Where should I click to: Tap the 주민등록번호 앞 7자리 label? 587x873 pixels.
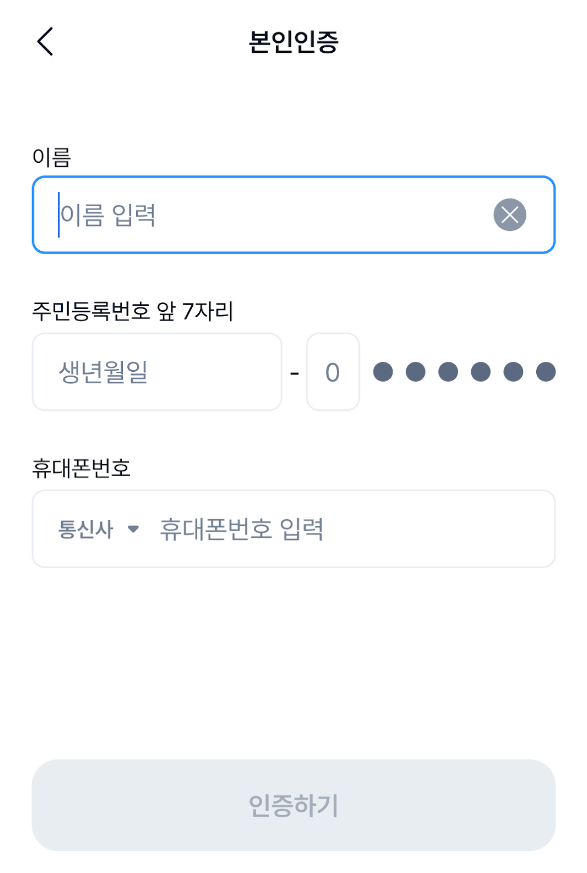pyautogui.click(x=133, y=311)
